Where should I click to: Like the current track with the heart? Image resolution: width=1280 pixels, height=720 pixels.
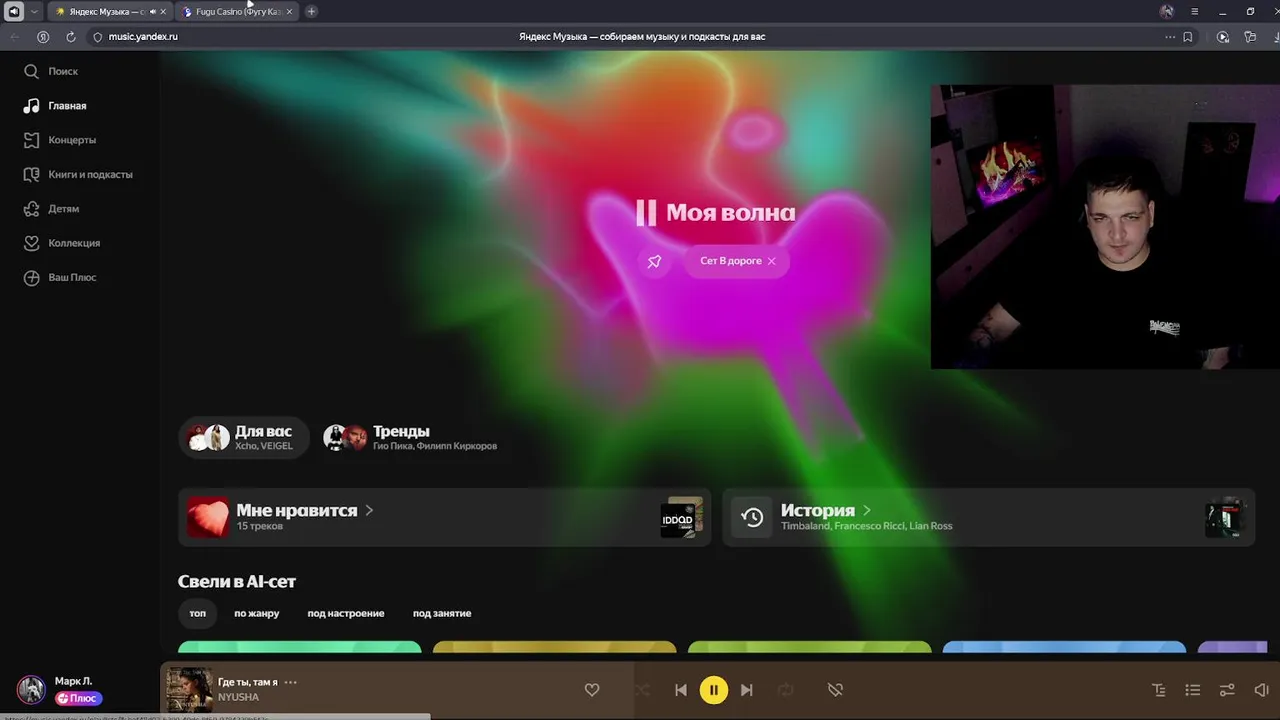592,690
